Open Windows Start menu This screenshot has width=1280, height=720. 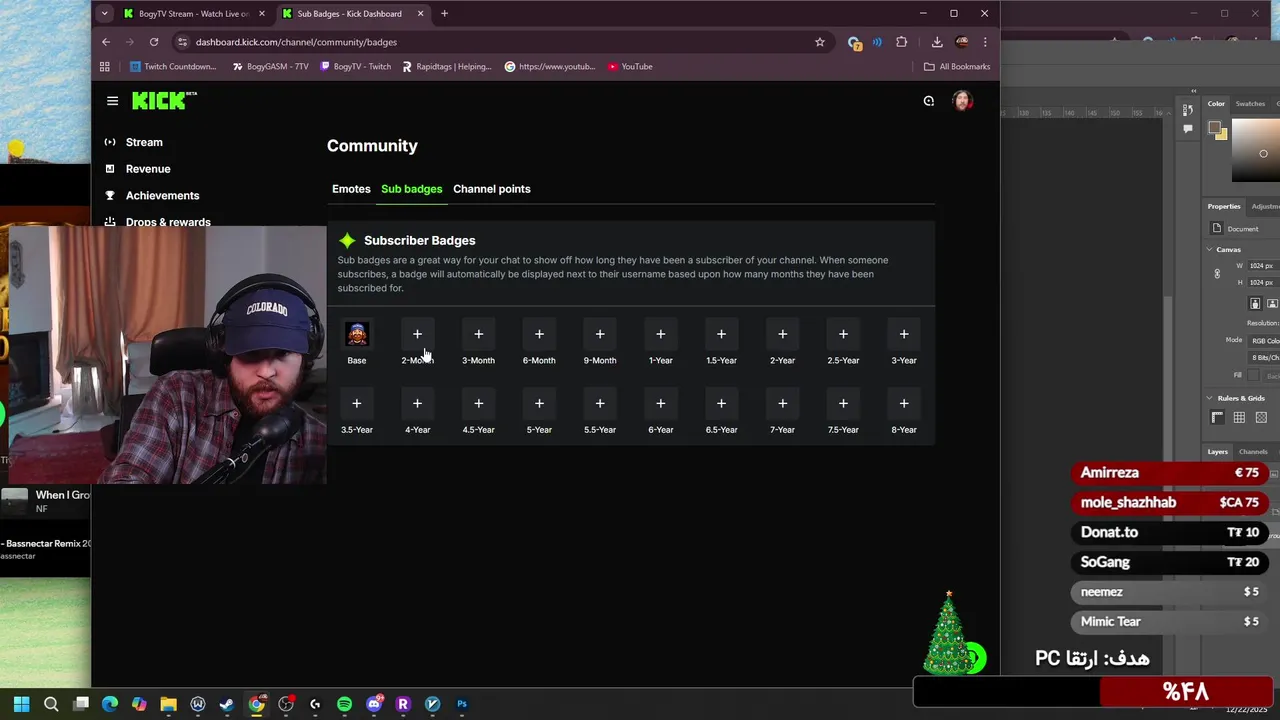pos(22,704)
